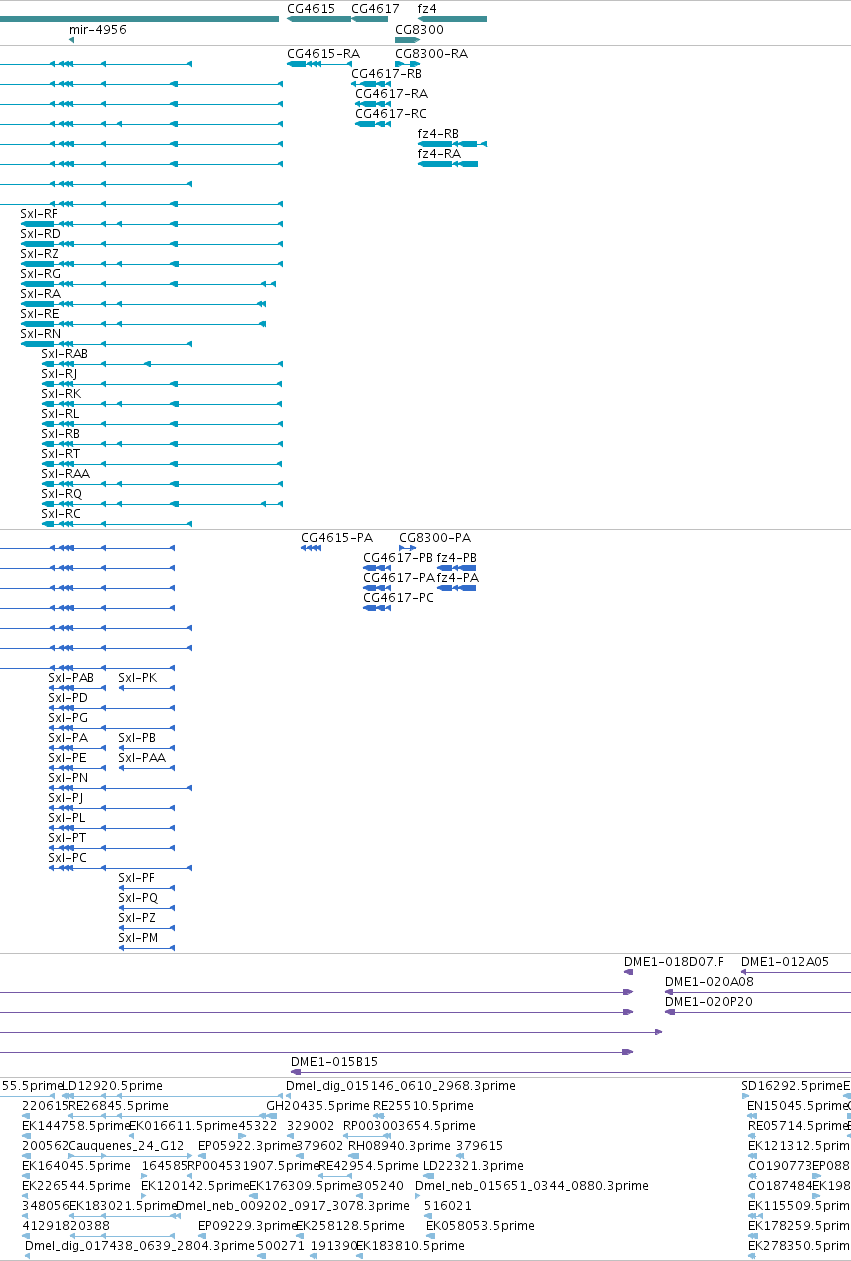851x1261 pixels.
Task: Select the fz4-PB protein label
Action: point(458,558)
